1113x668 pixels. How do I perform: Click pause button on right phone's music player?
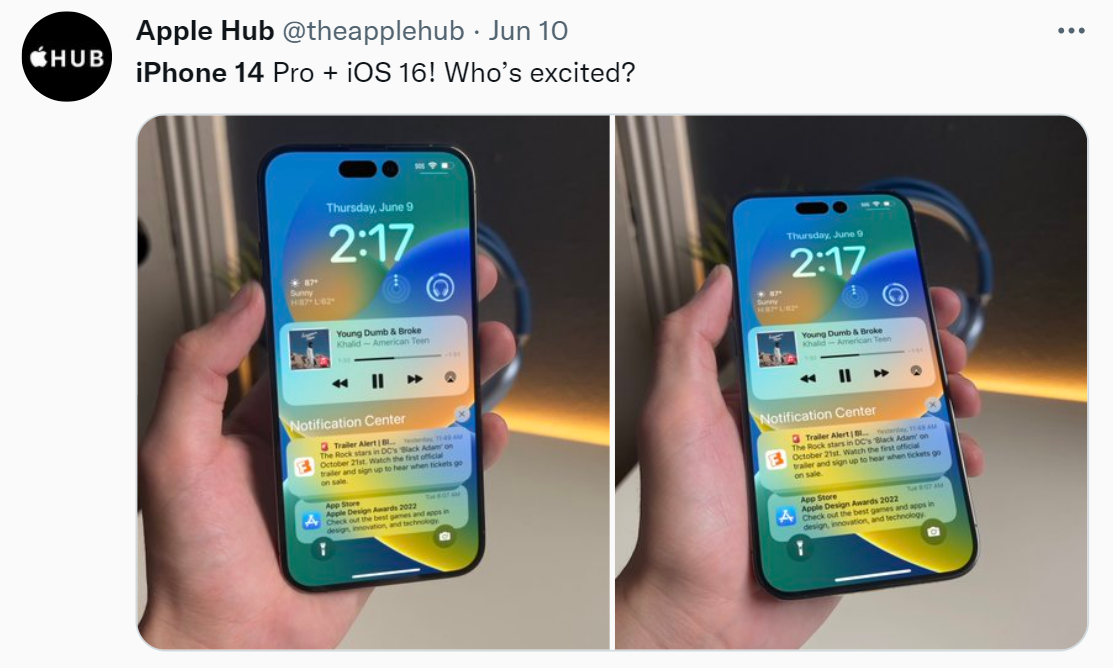point(845,376)
